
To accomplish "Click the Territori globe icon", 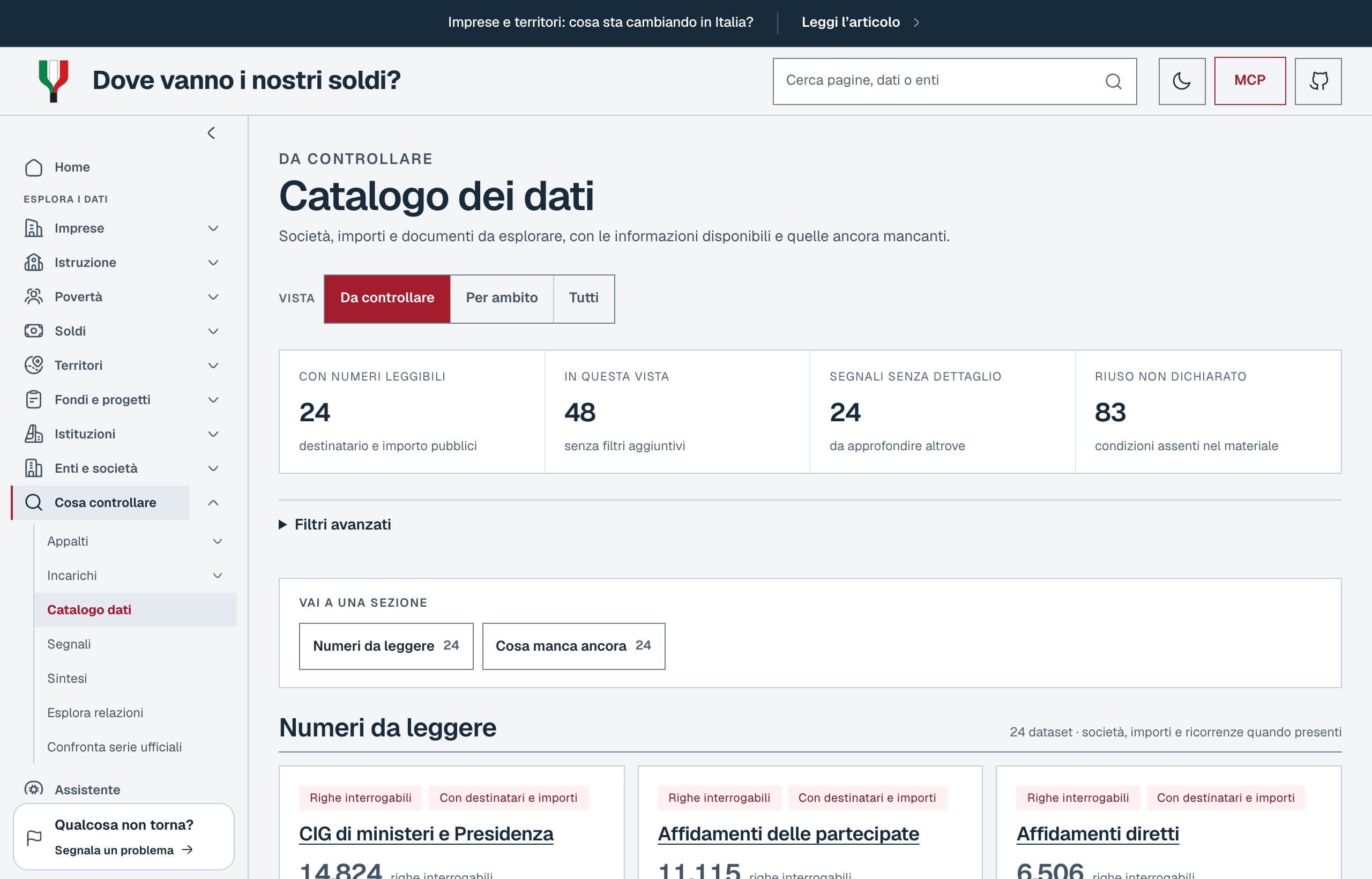I will [34, 366].
